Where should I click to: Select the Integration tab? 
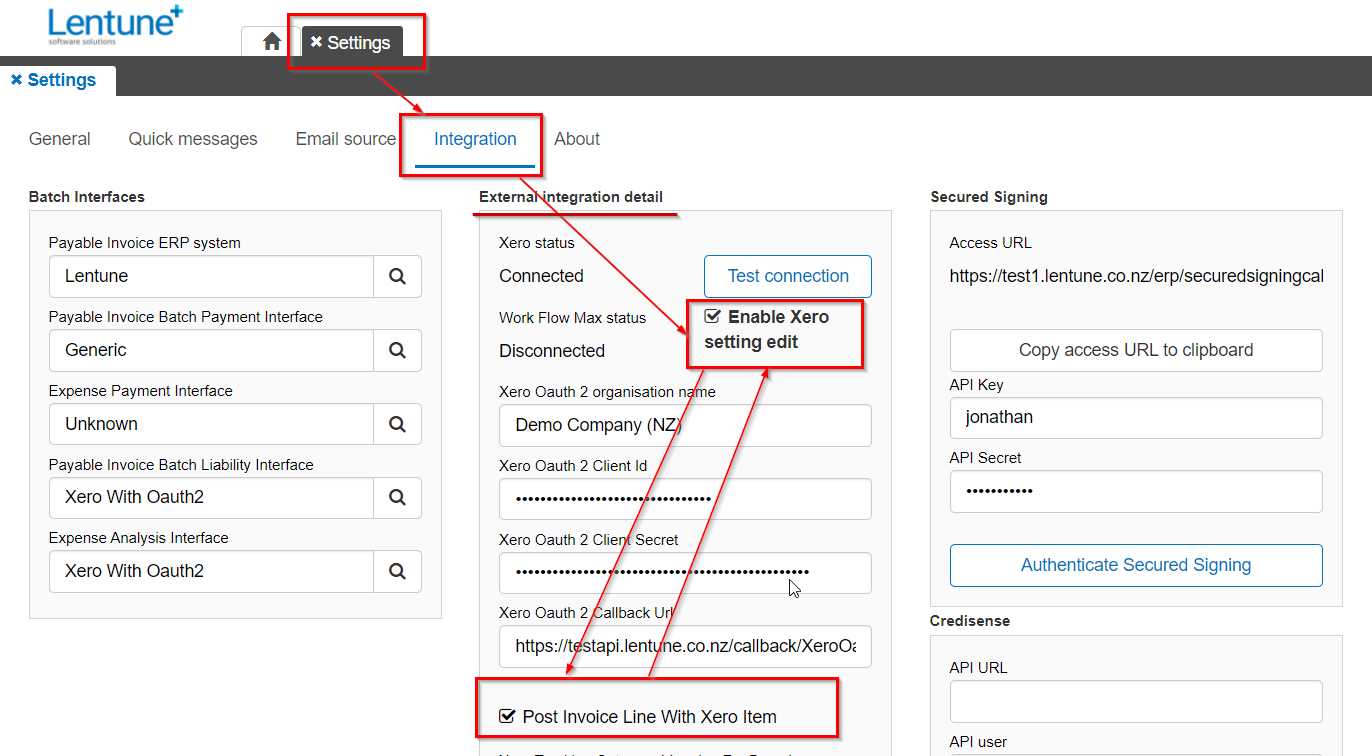click(475, 139)
